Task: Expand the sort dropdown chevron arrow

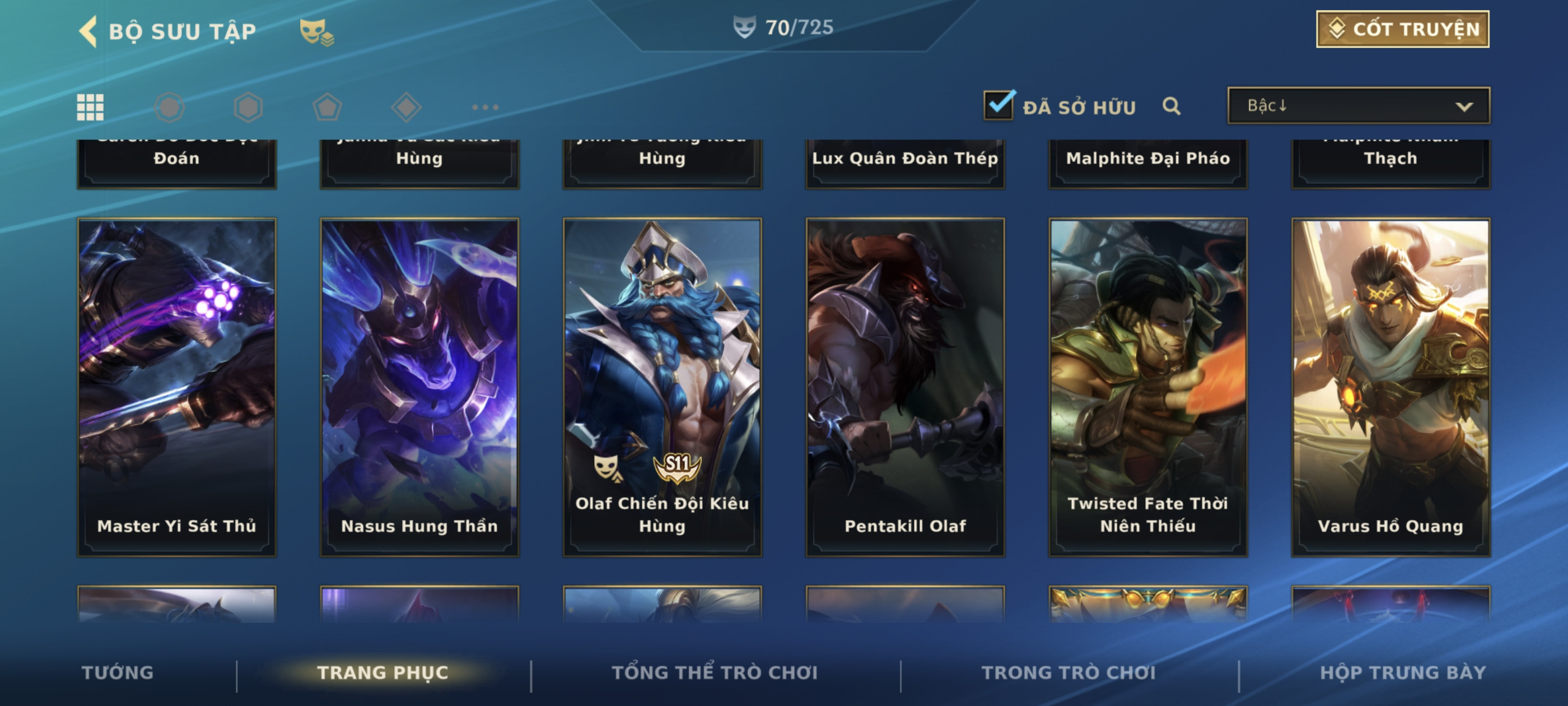Action: (1464, 106)
